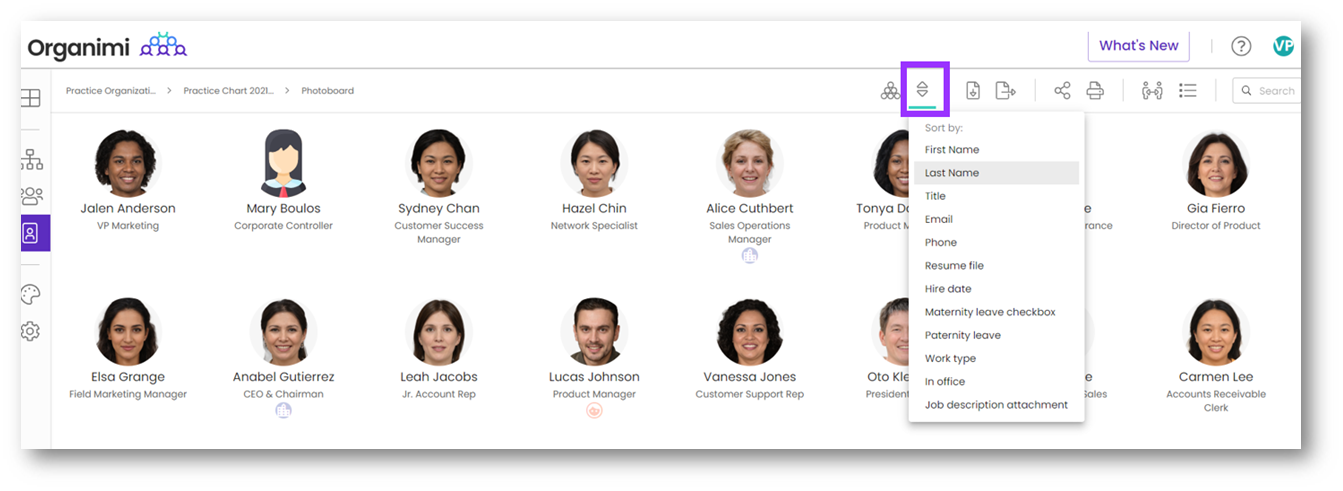Image resolution: width=1343 pixels, height=491 pixels.
Task: Click the triangle-stacked circles group icon
Action: pyautogui.click(x=889, y=91)
